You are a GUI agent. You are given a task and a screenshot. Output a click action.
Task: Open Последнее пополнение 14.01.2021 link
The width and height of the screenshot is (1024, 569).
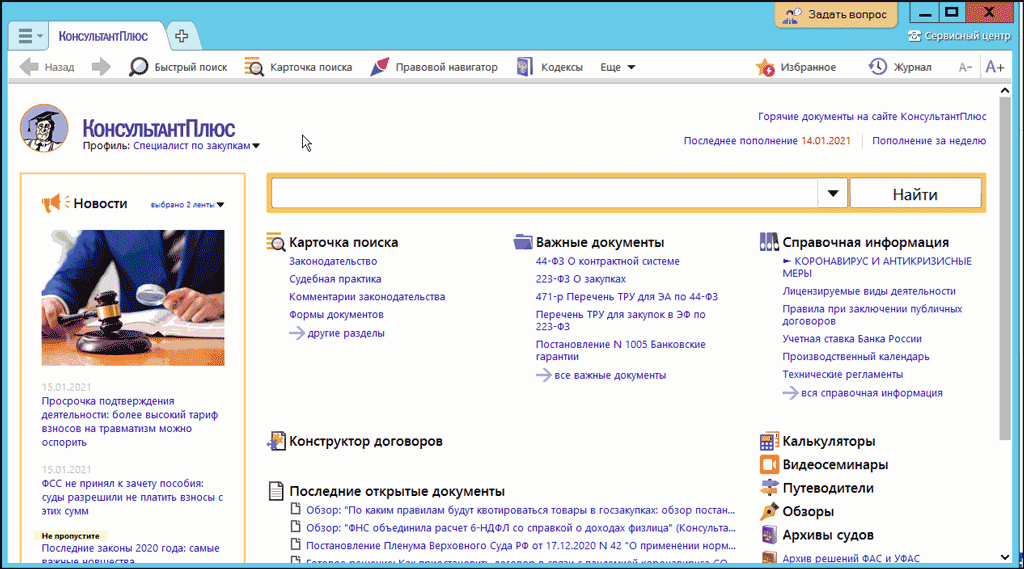point(767,140)
